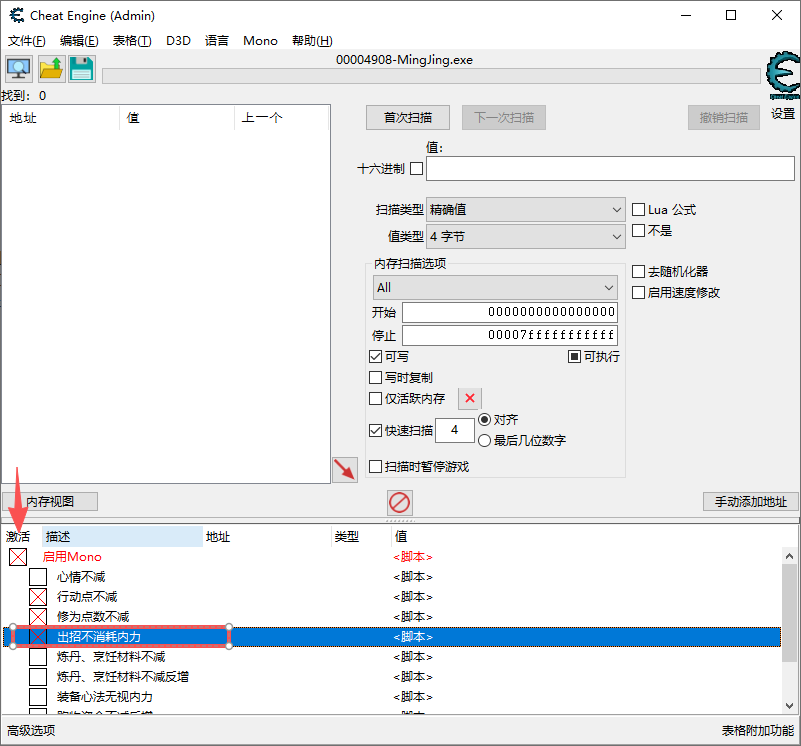Activate the 炼丹、烹饪材料不减 checkbox
The height and width of the screenshot is (746, 801).
click(38, 657)
